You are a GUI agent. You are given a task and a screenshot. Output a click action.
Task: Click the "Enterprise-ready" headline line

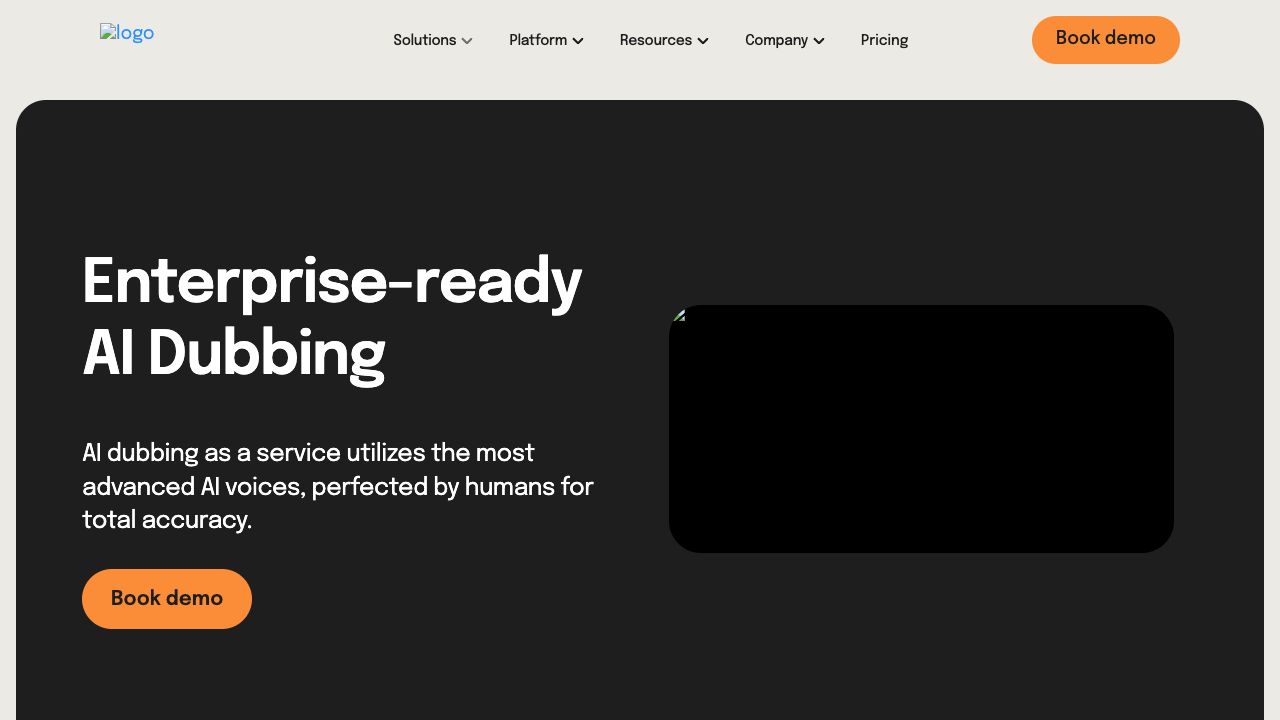pyautogui.click(x=331, y=282)
